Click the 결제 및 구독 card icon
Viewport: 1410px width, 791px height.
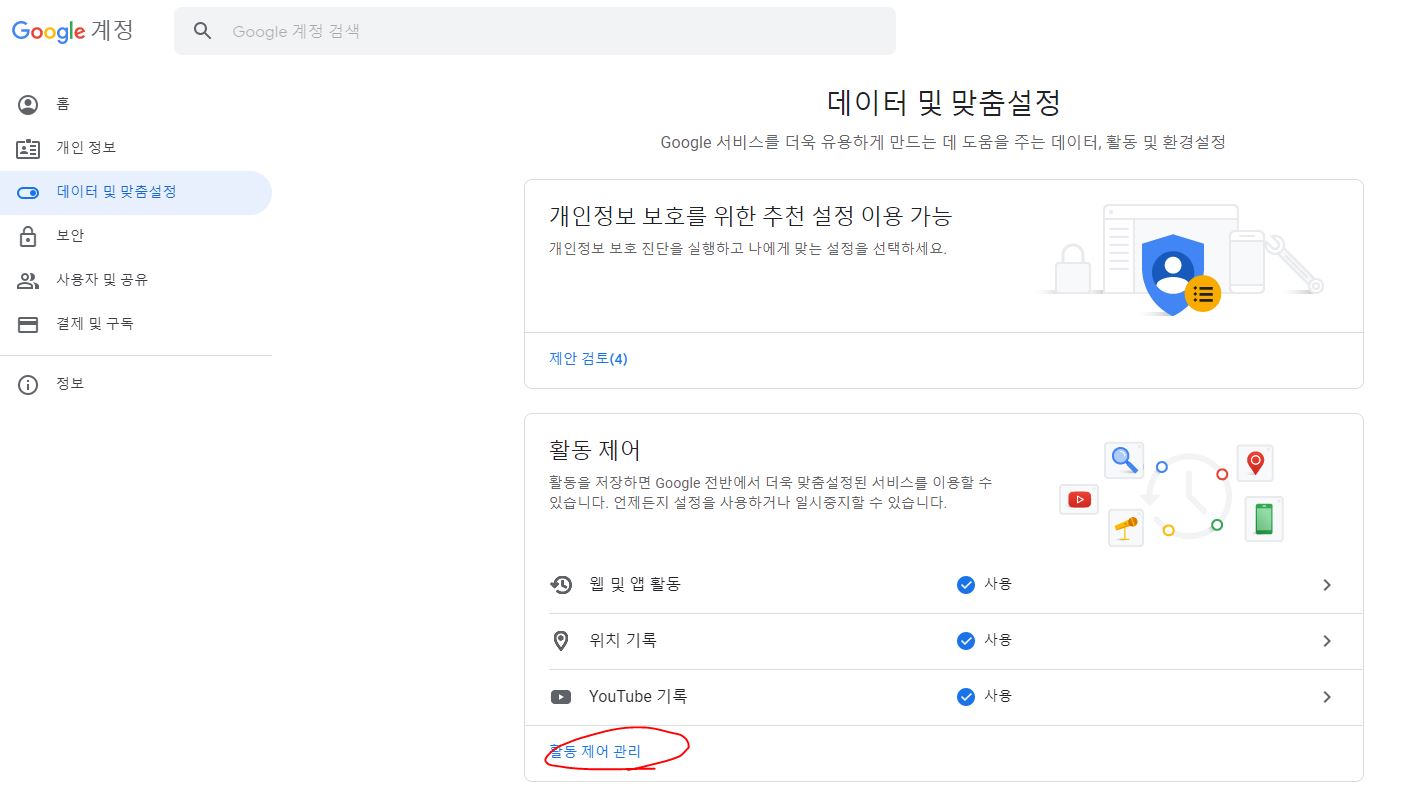pyautogui.click(x=28, y=324)
